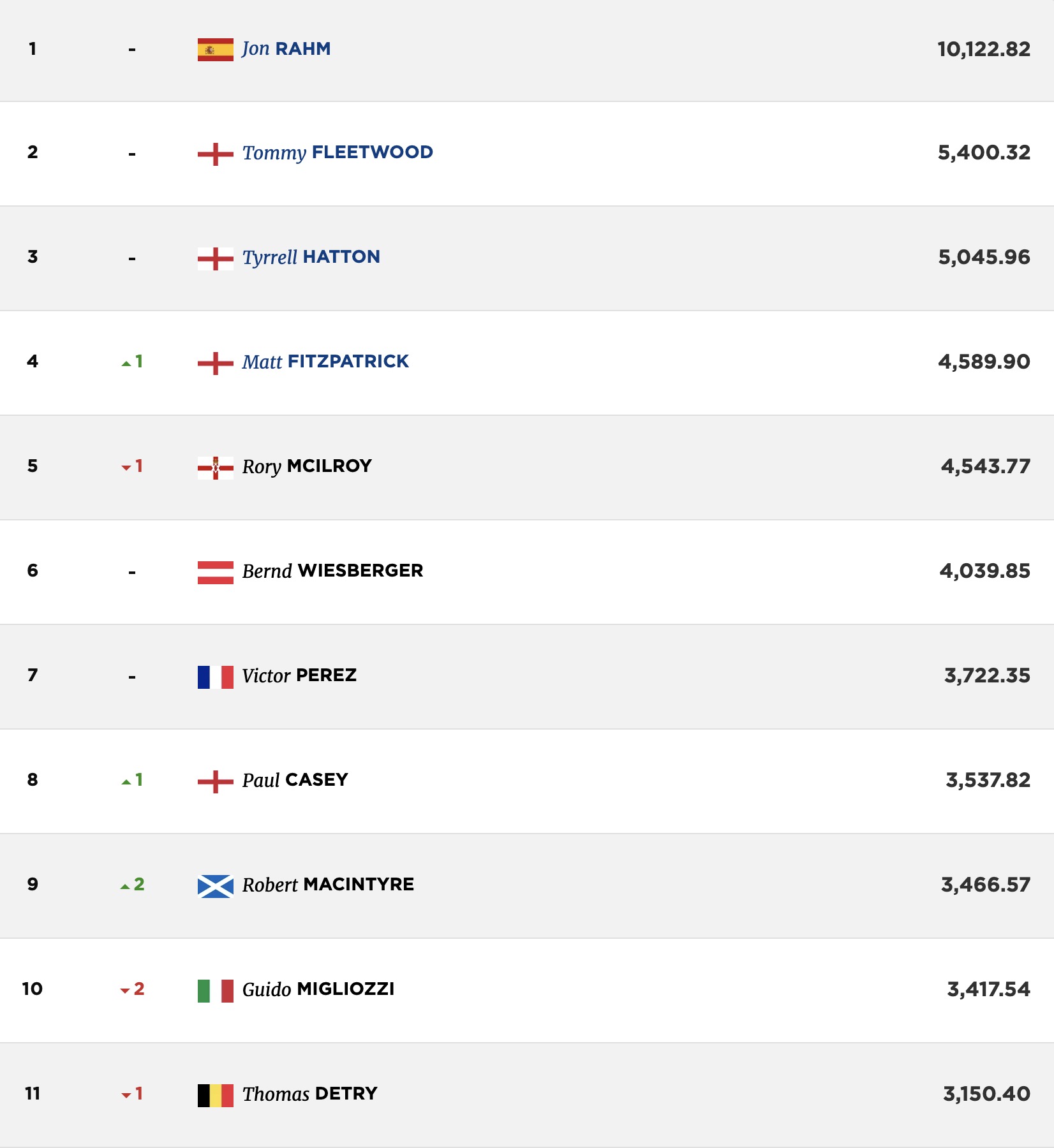Image resolution: width=1054 pixels, height=1148 pixels.
Task: Click Rory McIlroy's red down-one movement indicator
Action: (x=132, y=466)
